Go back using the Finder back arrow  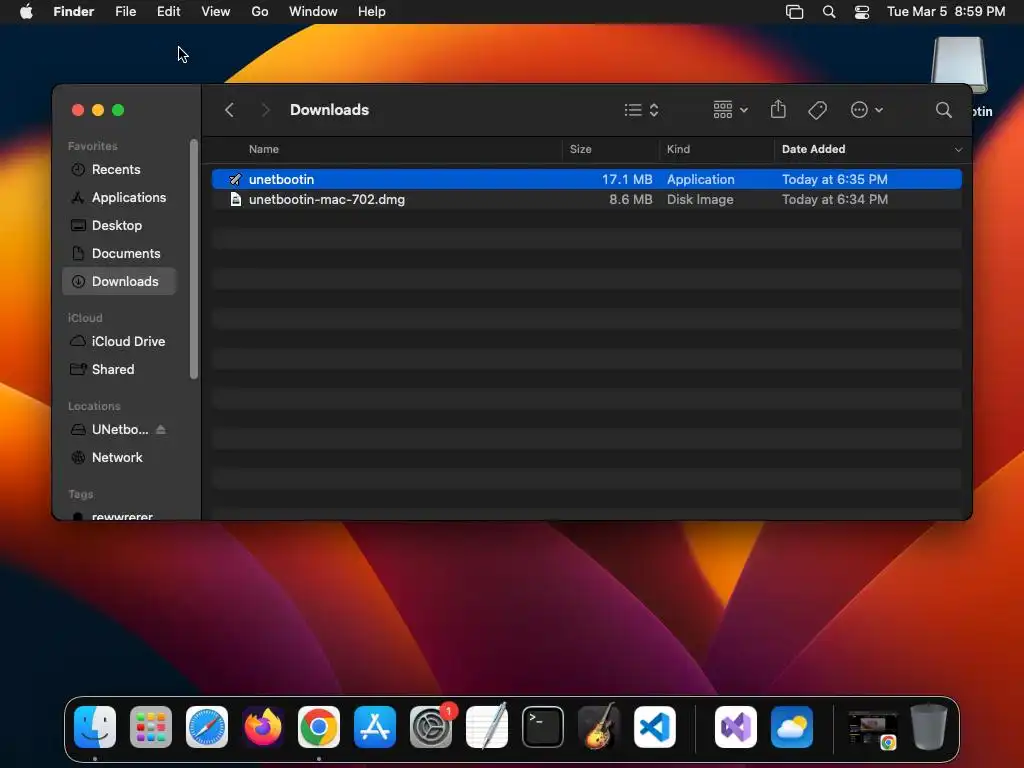point(229,110)
